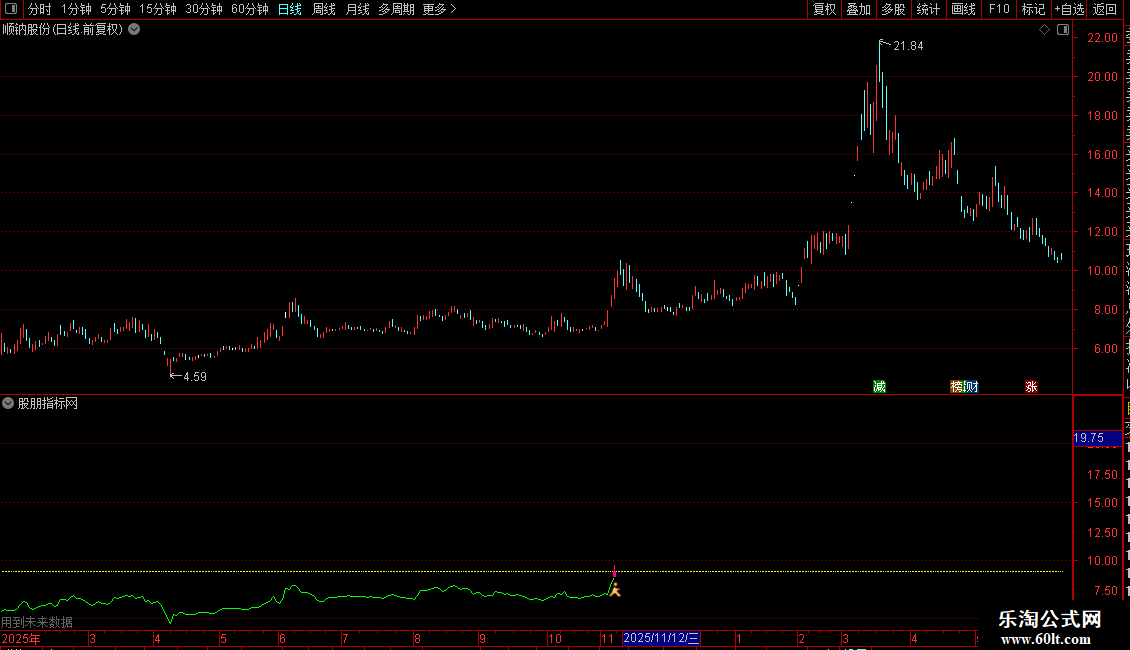Click the 2025/11/12/三 date marker
Image resolution: width=1130 pixels, height=650 pixels.
[x=661, y=638]
